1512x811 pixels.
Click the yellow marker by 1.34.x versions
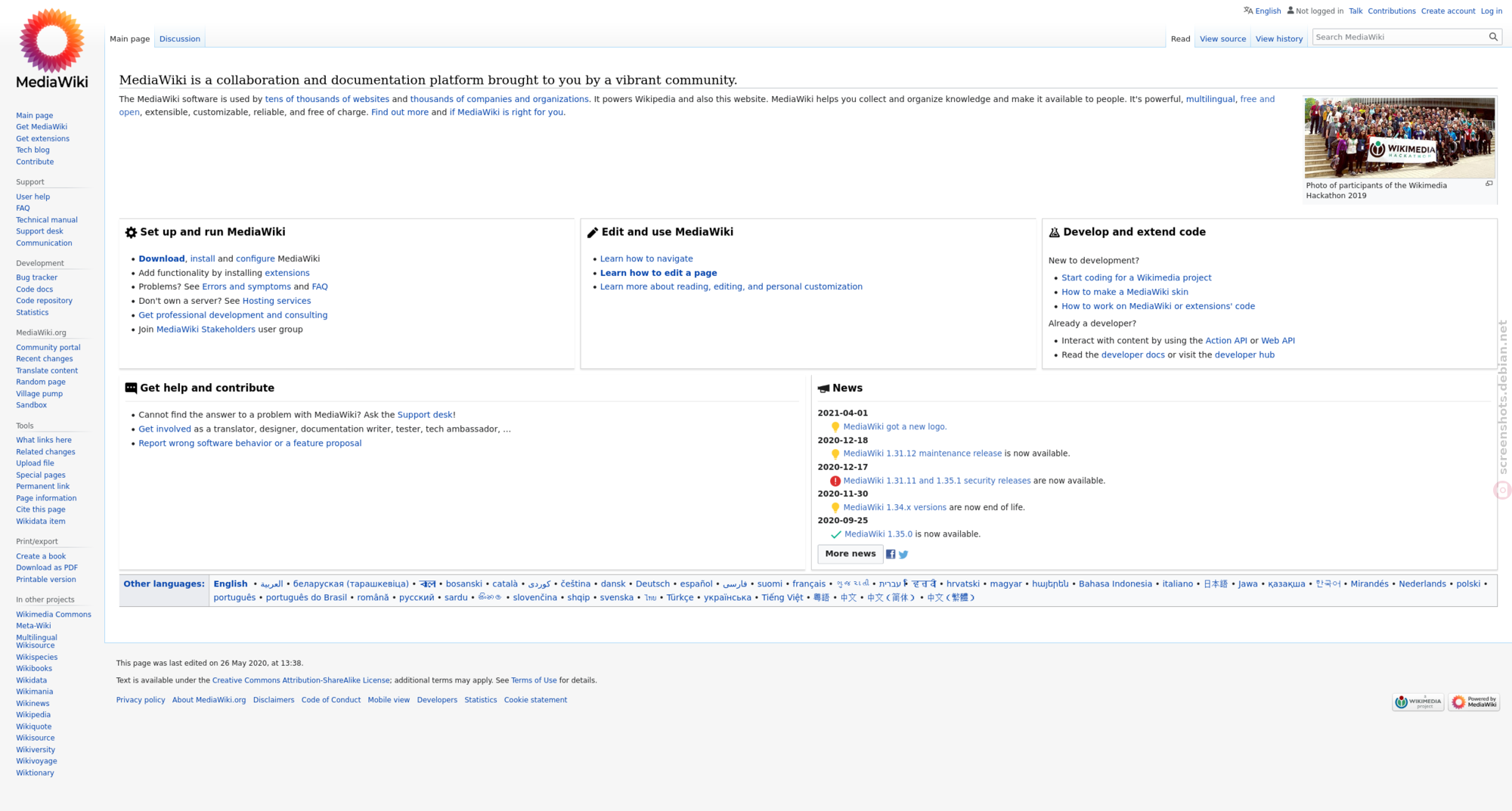pyautogui.click(x=835, y=508)
